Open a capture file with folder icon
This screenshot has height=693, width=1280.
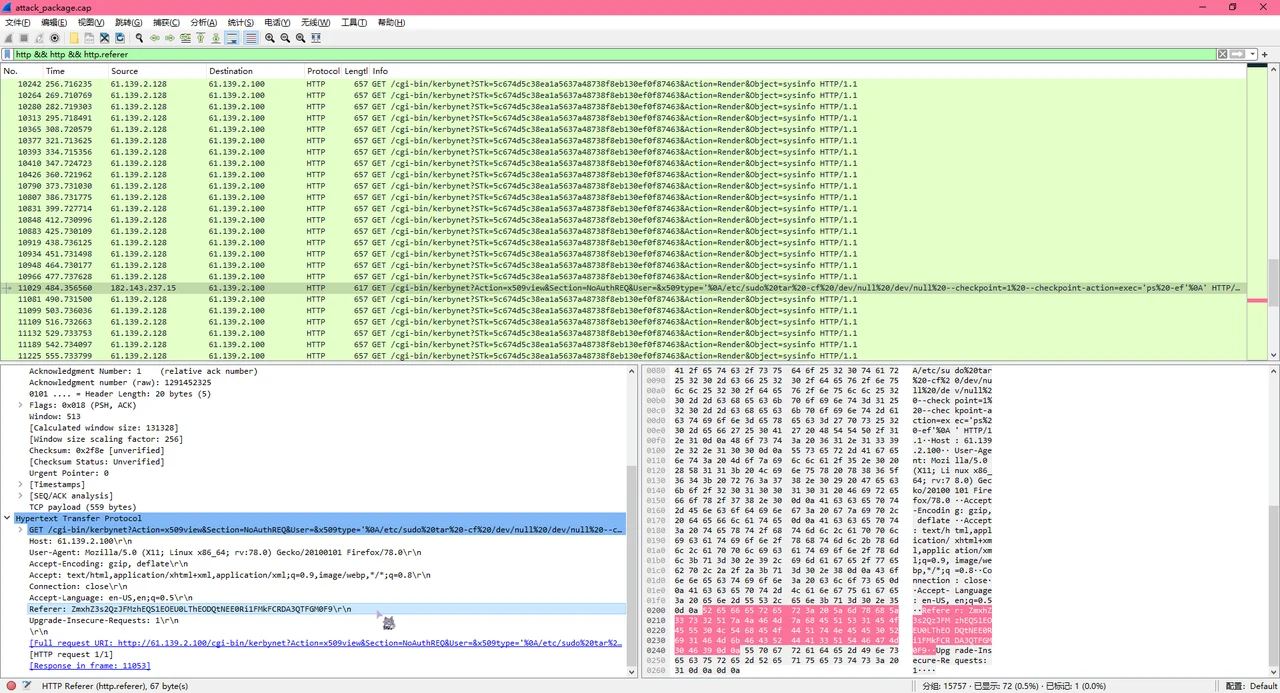coord(74,38)
